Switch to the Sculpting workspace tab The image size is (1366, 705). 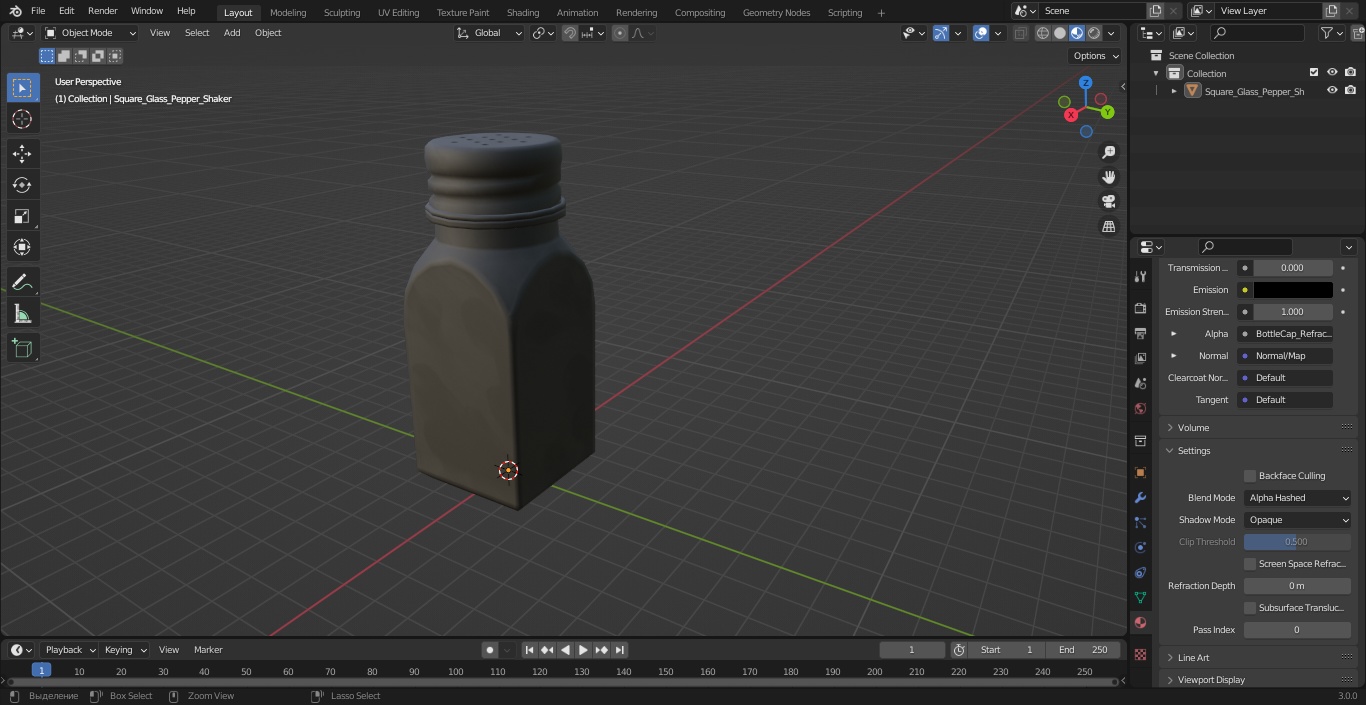pos(342,13)
